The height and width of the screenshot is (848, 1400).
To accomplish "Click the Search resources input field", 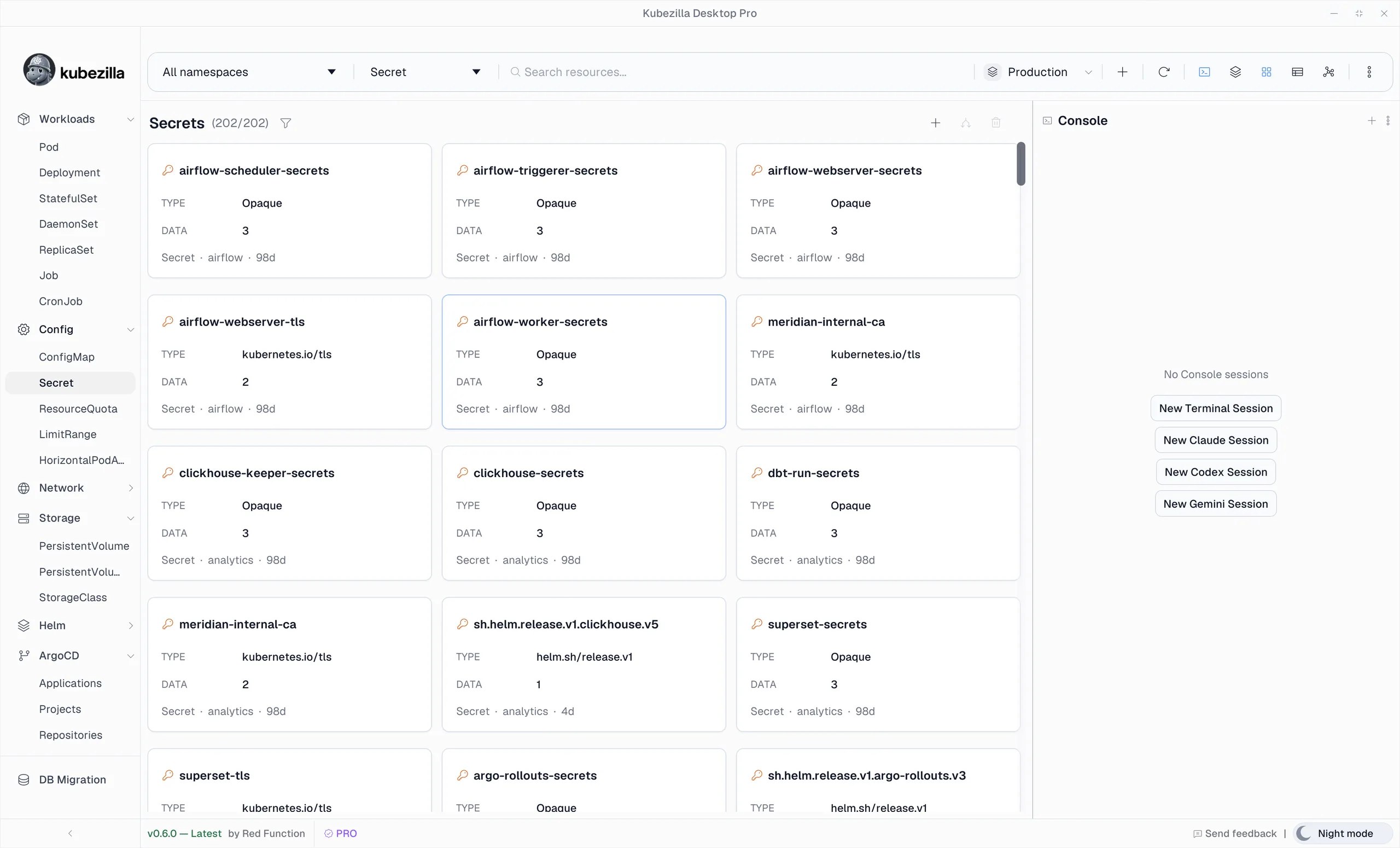I will (739, 72).
